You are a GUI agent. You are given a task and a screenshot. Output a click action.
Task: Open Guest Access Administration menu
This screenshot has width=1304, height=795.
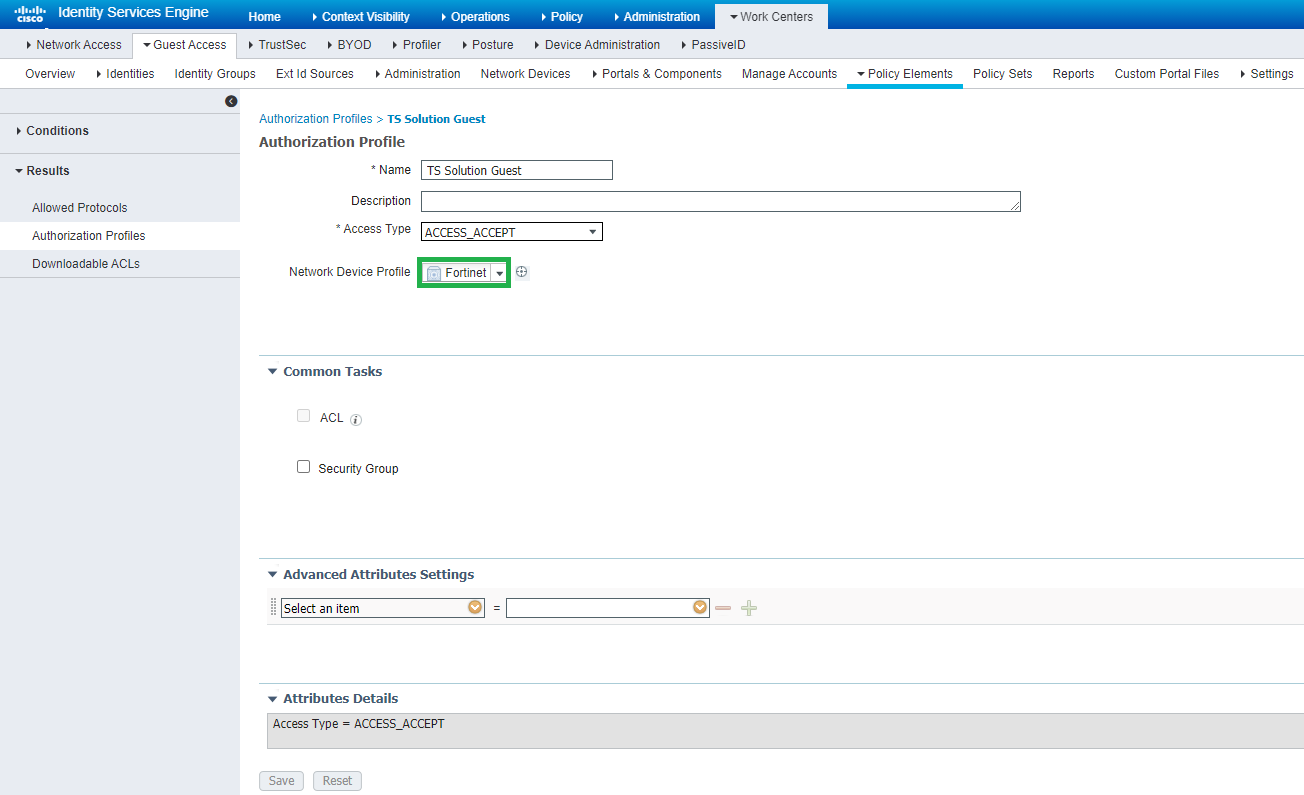tap(418, 74)
